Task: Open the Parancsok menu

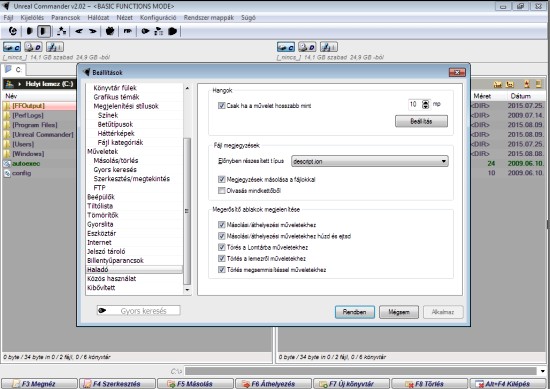Action: click(66, 18)
